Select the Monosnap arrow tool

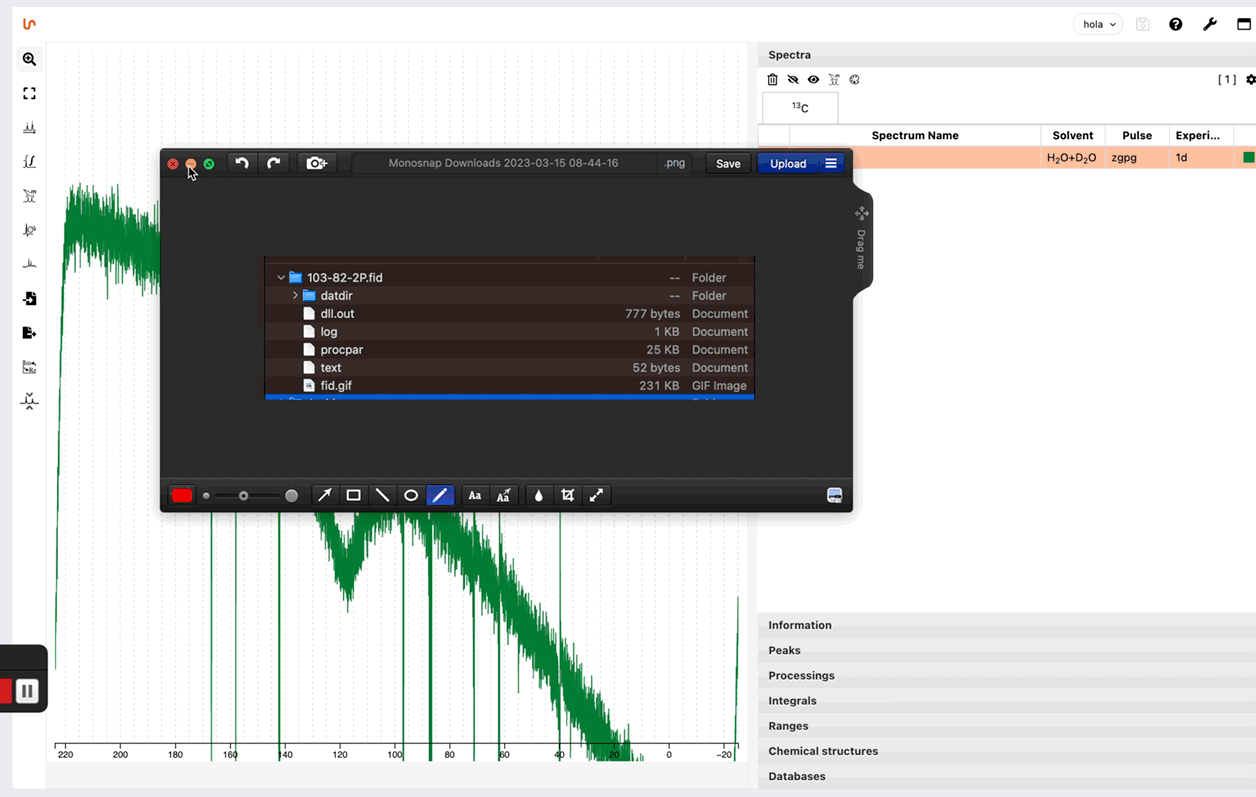[325, 496]
